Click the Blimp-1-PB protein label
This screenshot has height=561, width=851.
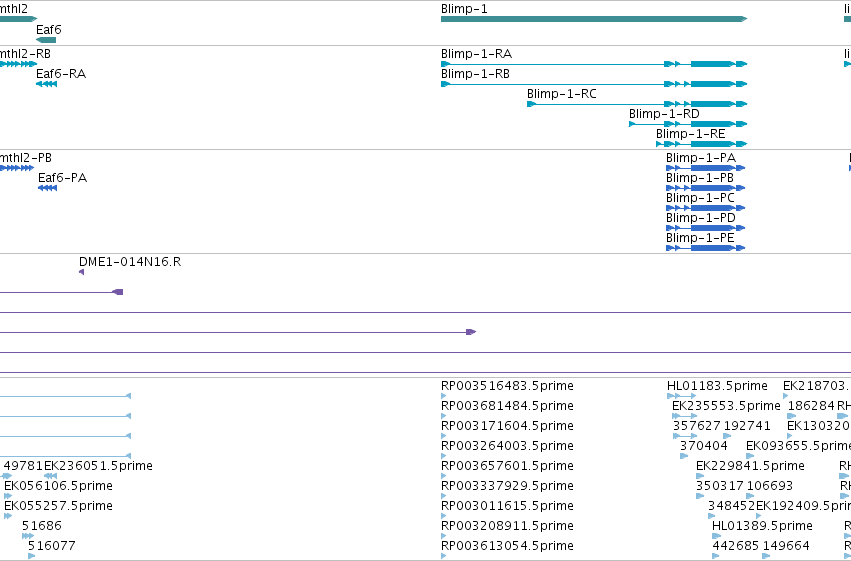[x=700, y=178]
